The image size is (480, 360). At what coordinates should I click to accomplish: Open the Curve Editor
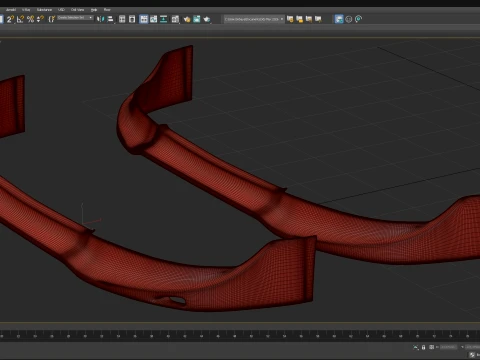pos(153,19)
